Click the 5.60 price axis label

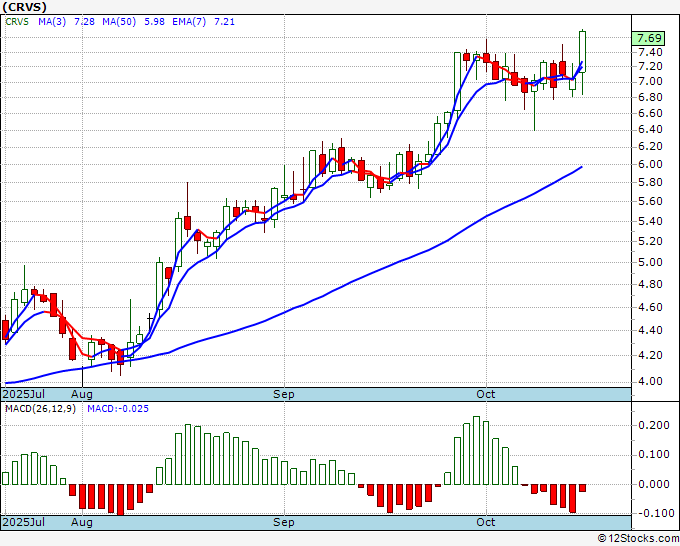650,201
